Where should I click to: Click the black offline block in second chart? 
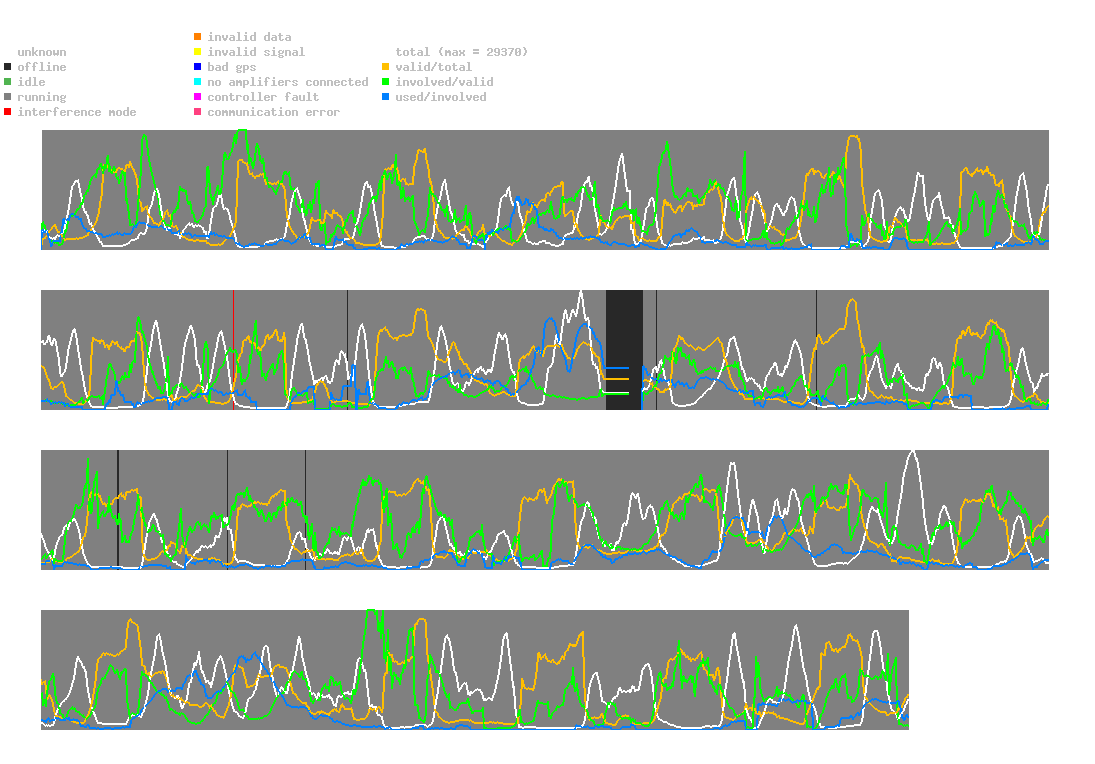pyautogui.click(x=624, y=350)
